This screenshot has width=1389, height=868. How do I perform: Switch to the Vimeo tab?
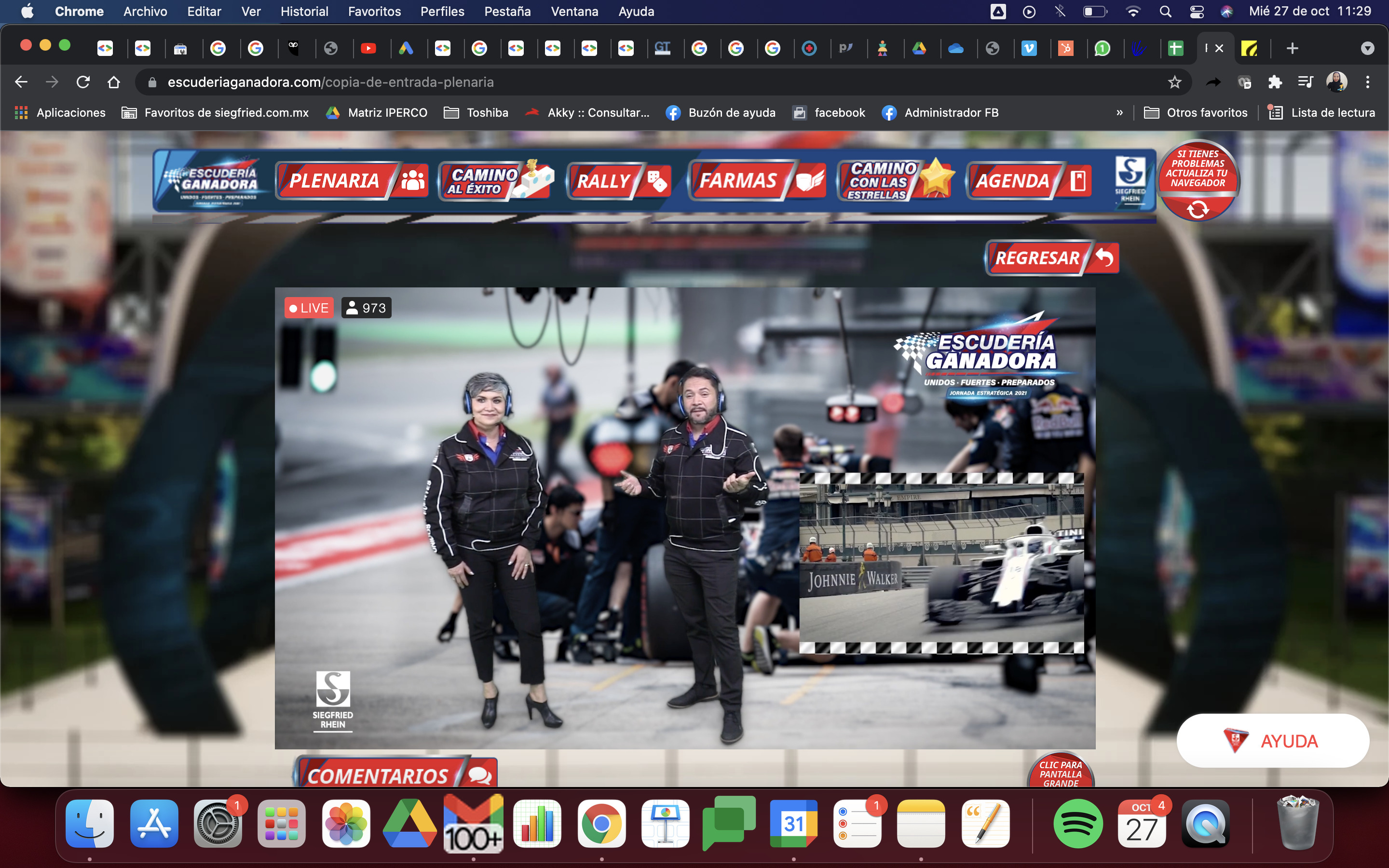[x=1029, y=48]
